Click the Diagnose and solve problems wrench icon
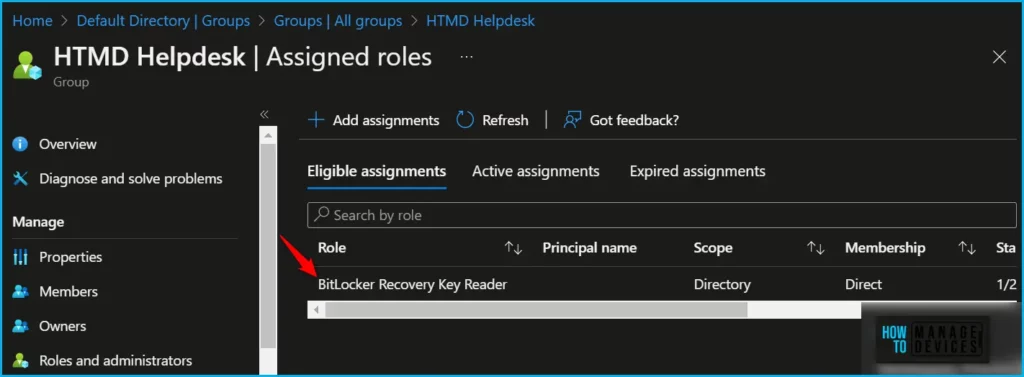This screenshot has width=1024, height=377. [x=20, y=178]
